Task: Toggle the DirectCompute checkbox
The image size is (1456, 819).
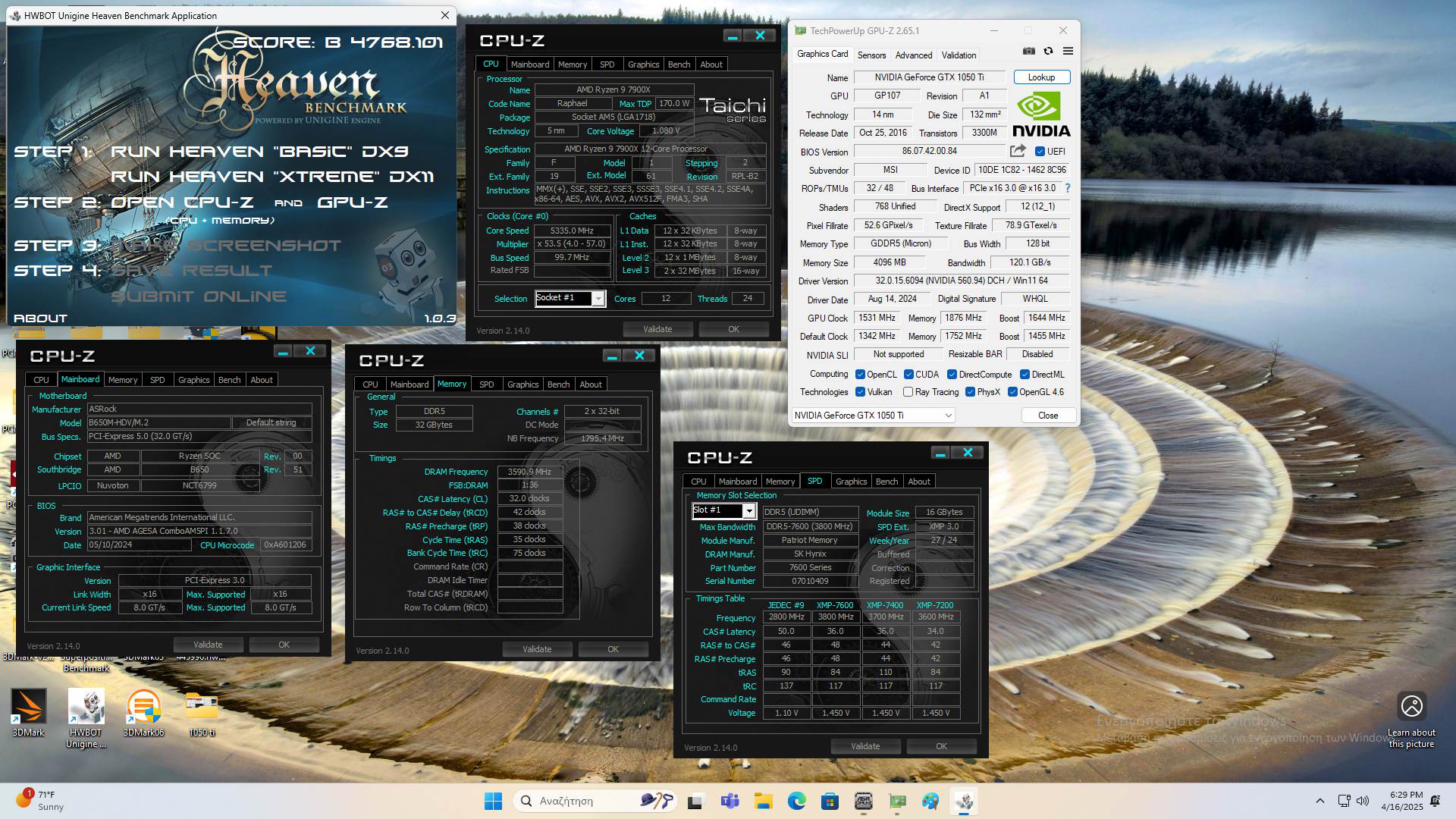Action: [952, 375]
